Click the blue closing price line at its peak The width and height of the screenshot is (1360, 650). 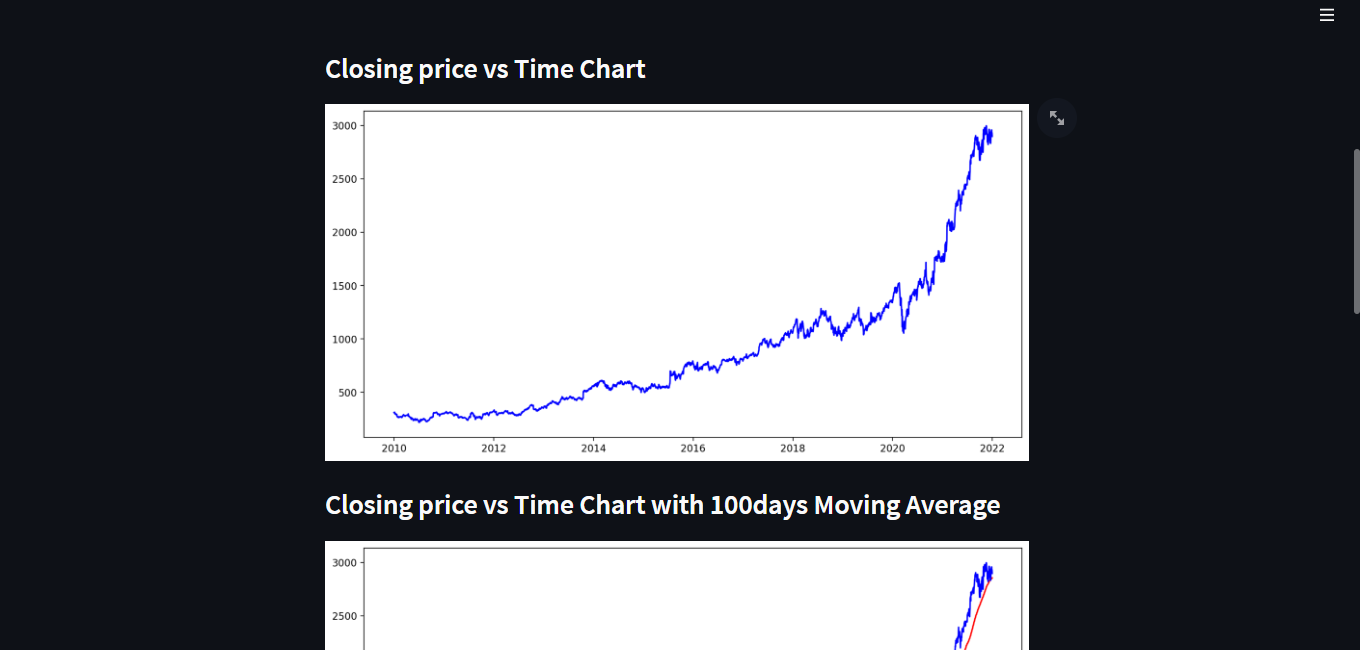click(988, 128)
